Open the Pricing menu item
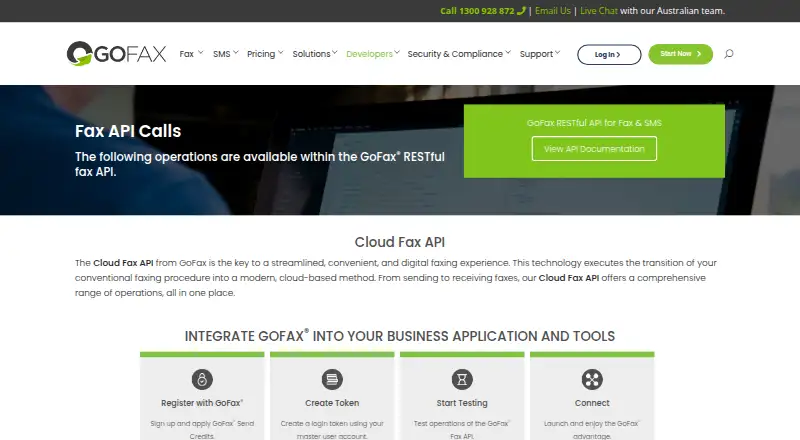Screen dimensions: 800x440 coord(261,54)
